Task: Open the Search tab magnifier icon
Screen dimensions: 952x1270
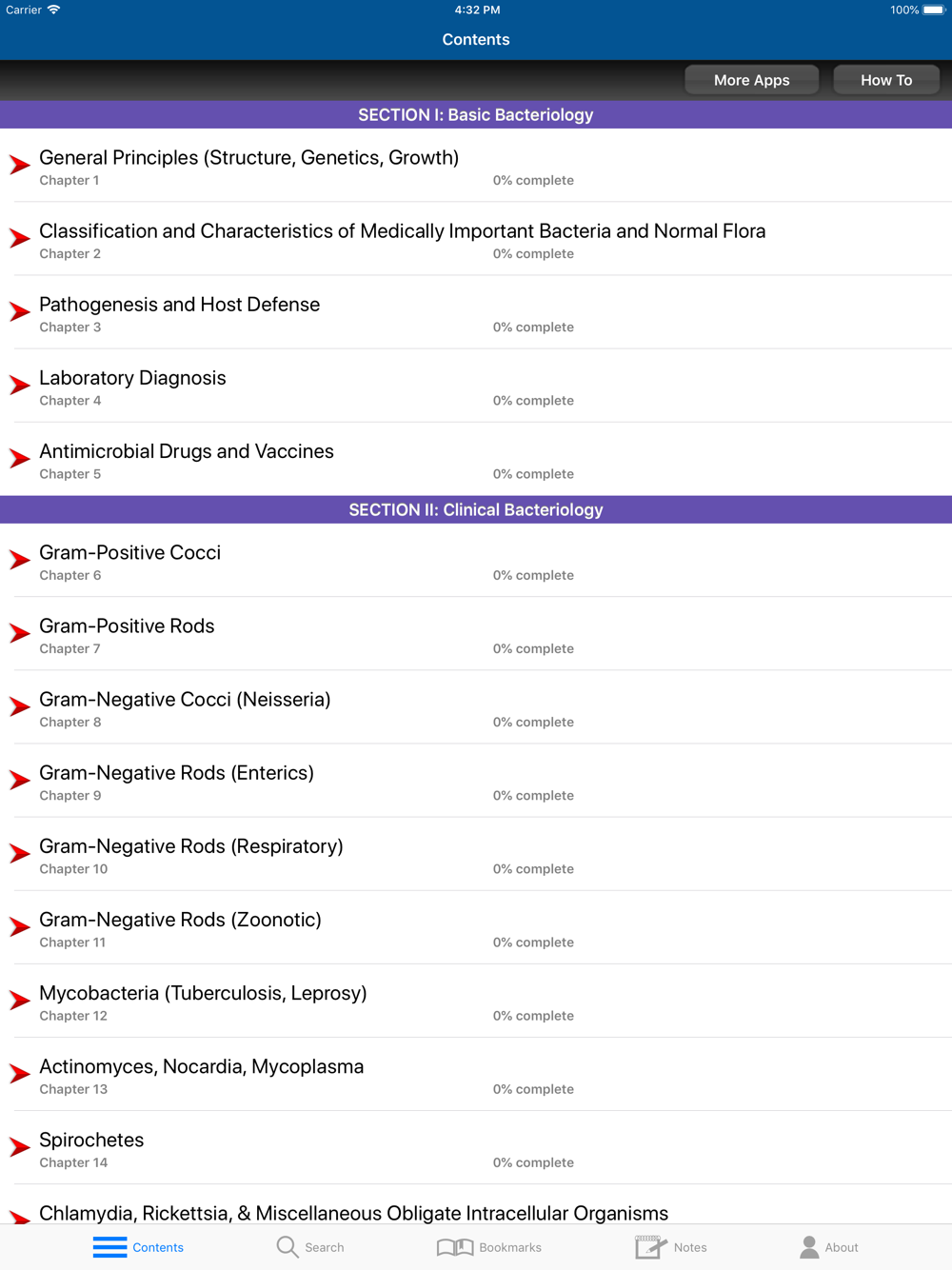Action: 287,1246
